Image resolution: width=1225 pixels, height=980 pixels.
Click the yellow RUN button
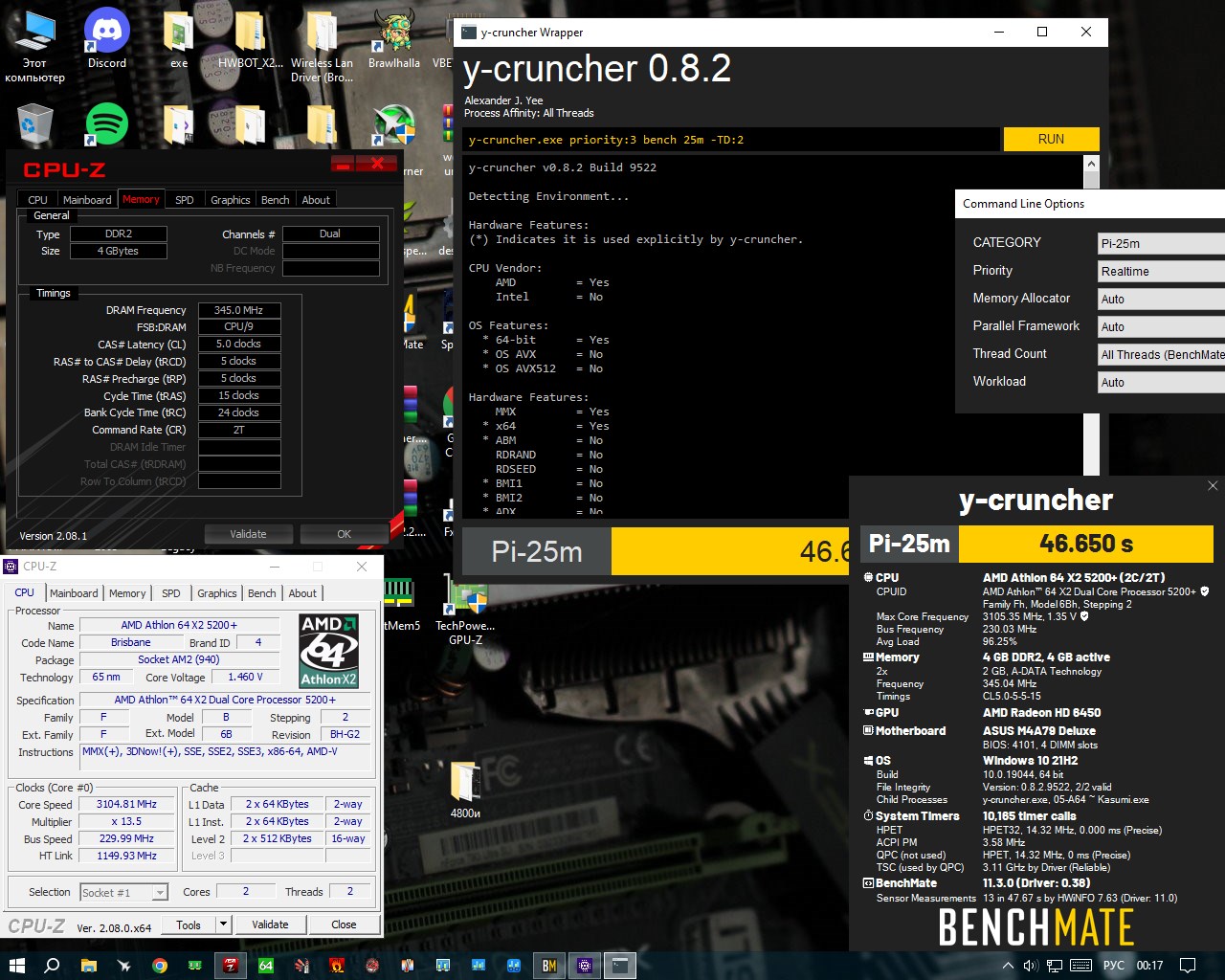(1051, 139)
